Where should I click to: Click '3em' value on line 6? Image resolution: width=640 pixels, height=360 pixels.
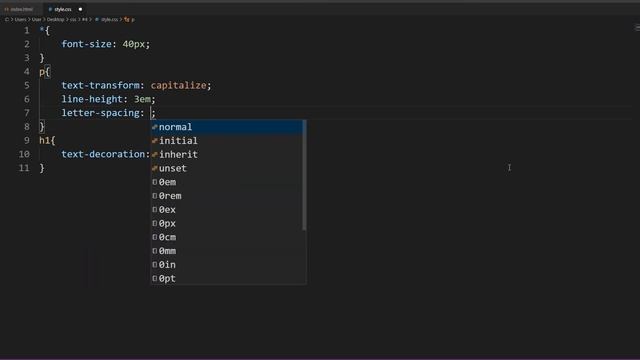point(142,99)
